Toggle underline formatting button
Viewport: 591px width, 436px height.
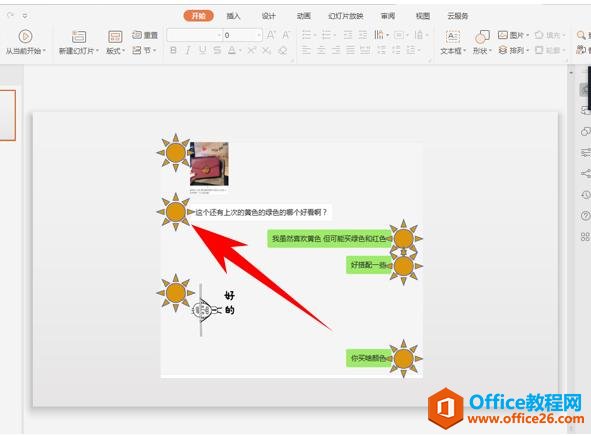(203, 50)
